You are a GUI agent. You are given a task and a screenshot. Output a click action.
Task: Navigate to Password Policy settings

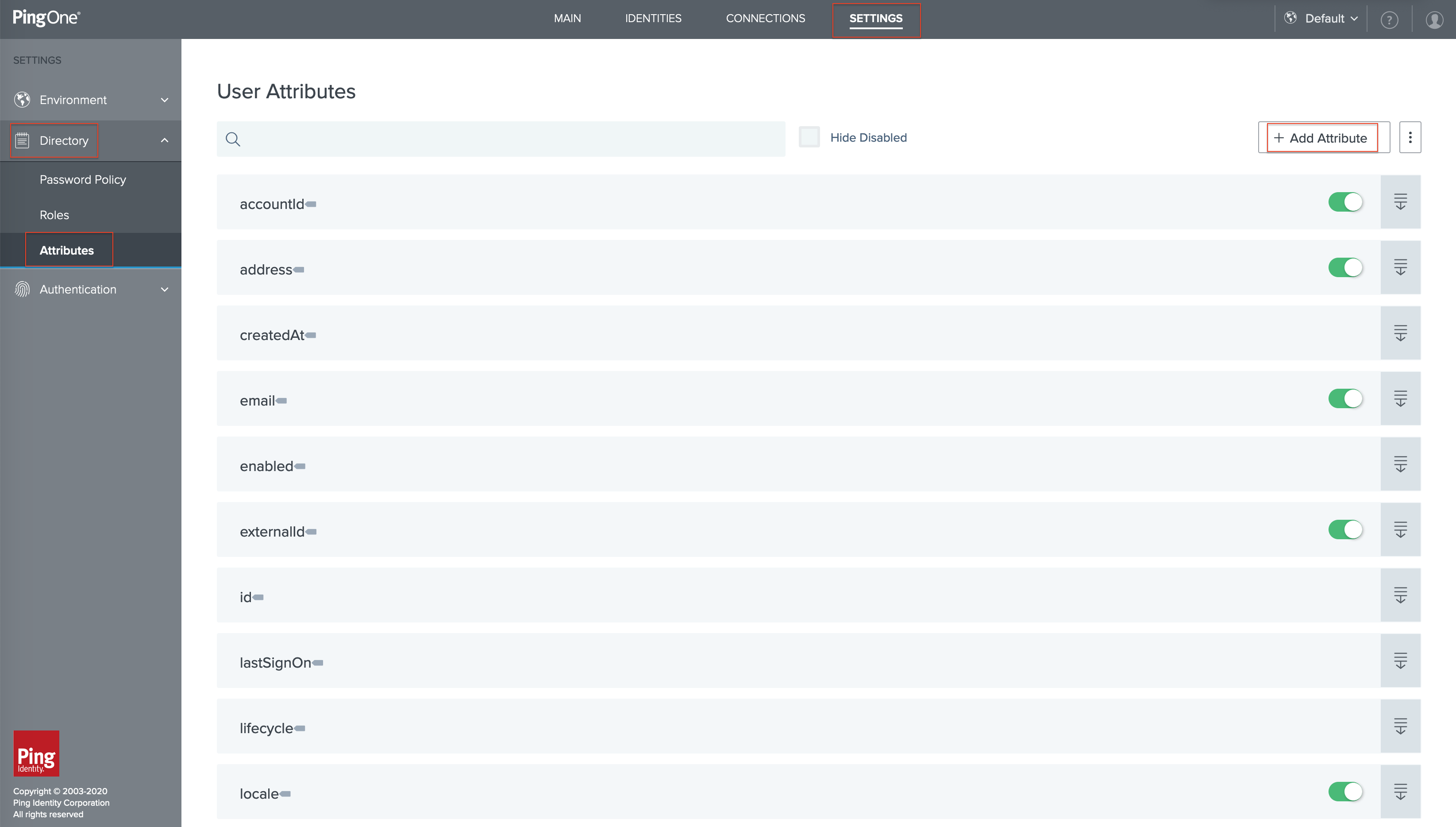coord(82,179)
